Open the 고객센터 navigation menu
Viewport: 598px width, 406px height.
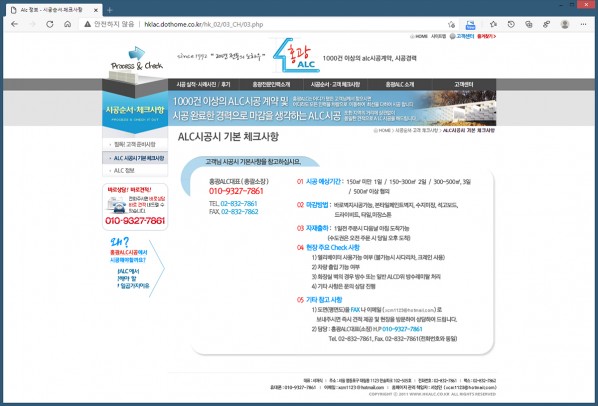point(463,84)
